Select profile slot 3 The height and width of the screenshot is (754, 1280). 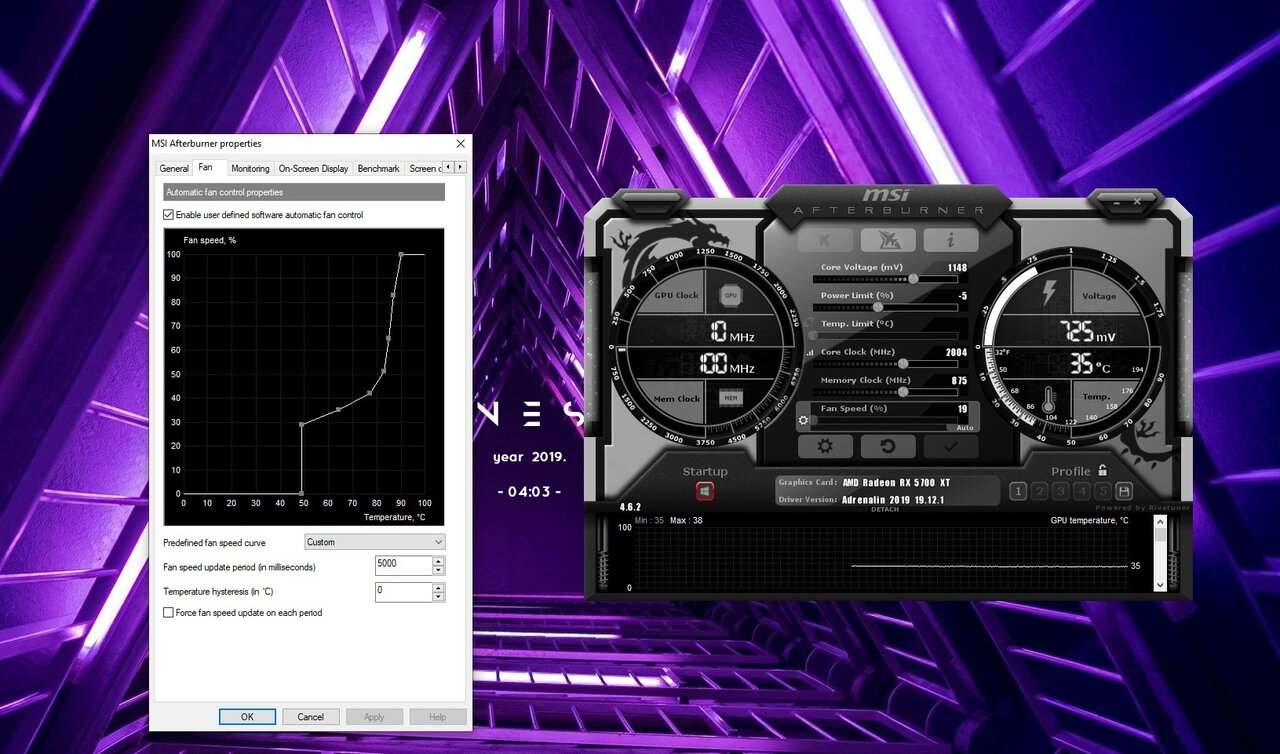[1060, 491]
